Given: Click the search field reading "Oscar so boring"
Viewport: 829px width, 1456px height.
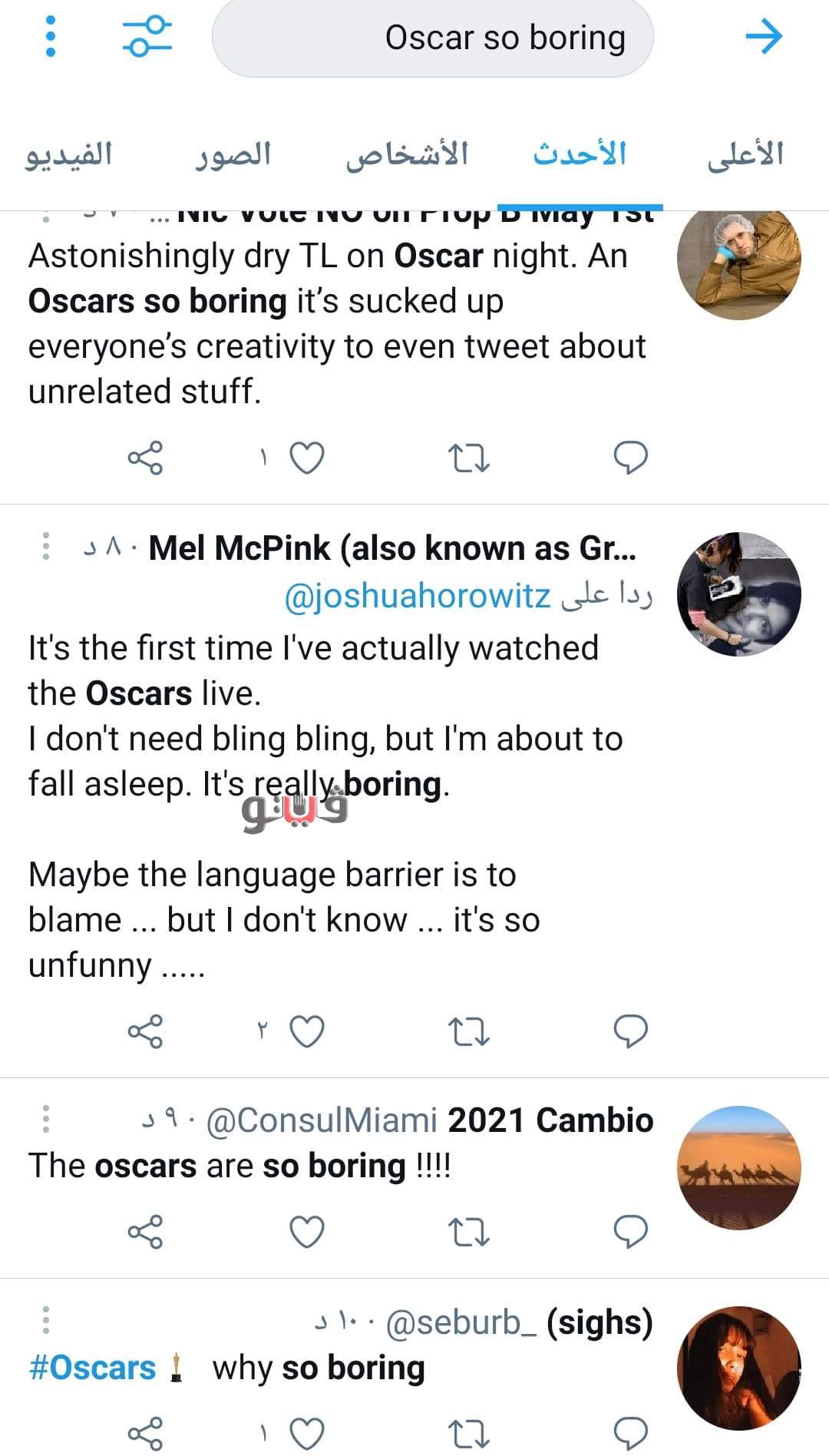Looking at the screenshot, I should coord(432,38).
